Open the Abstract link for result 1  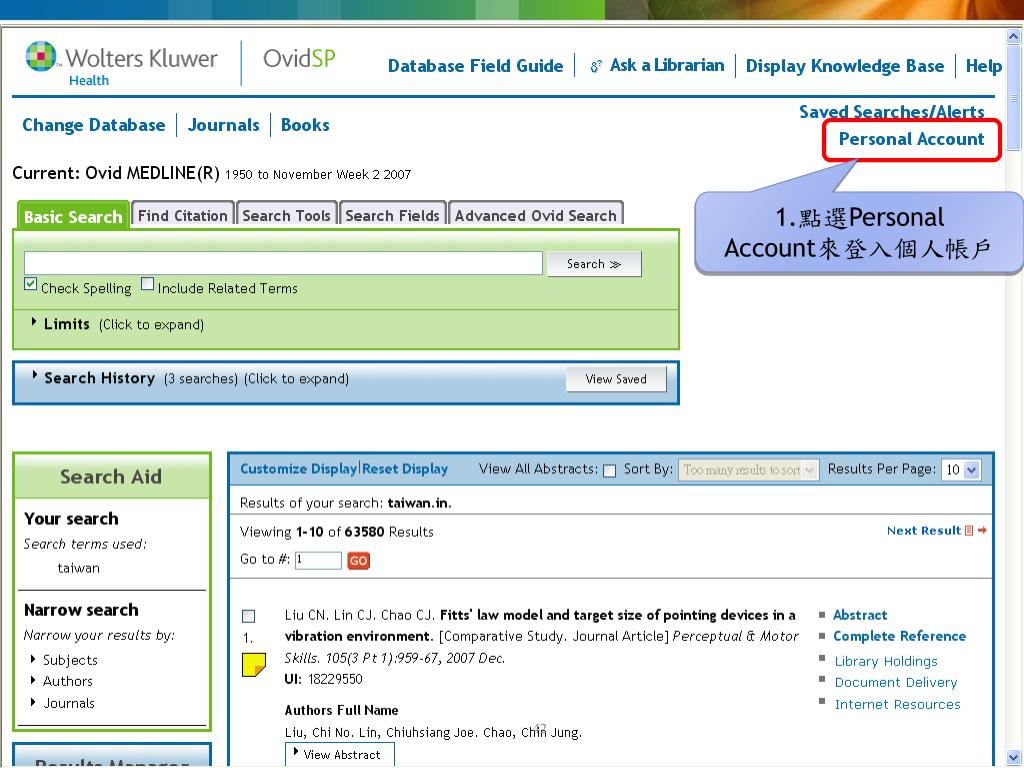click(859, 615)
